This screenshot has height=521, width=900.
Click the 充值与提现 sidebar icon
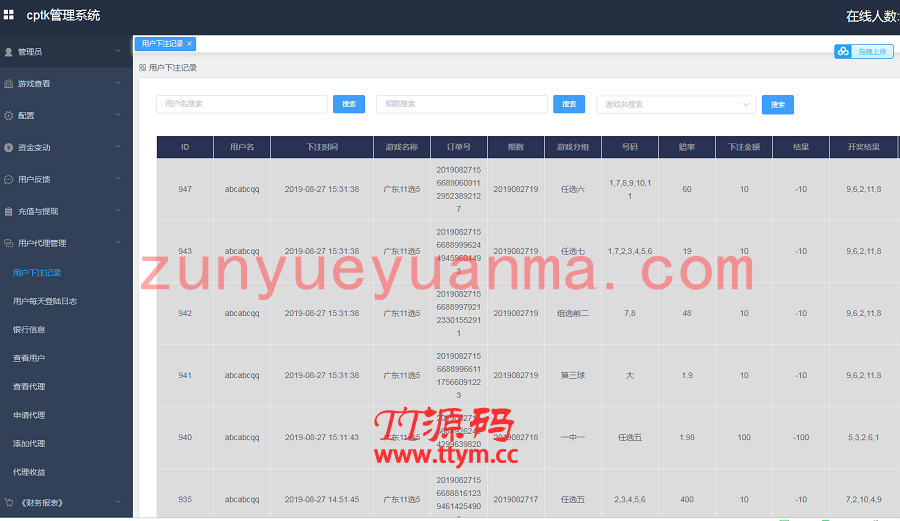tap(9, 211)
